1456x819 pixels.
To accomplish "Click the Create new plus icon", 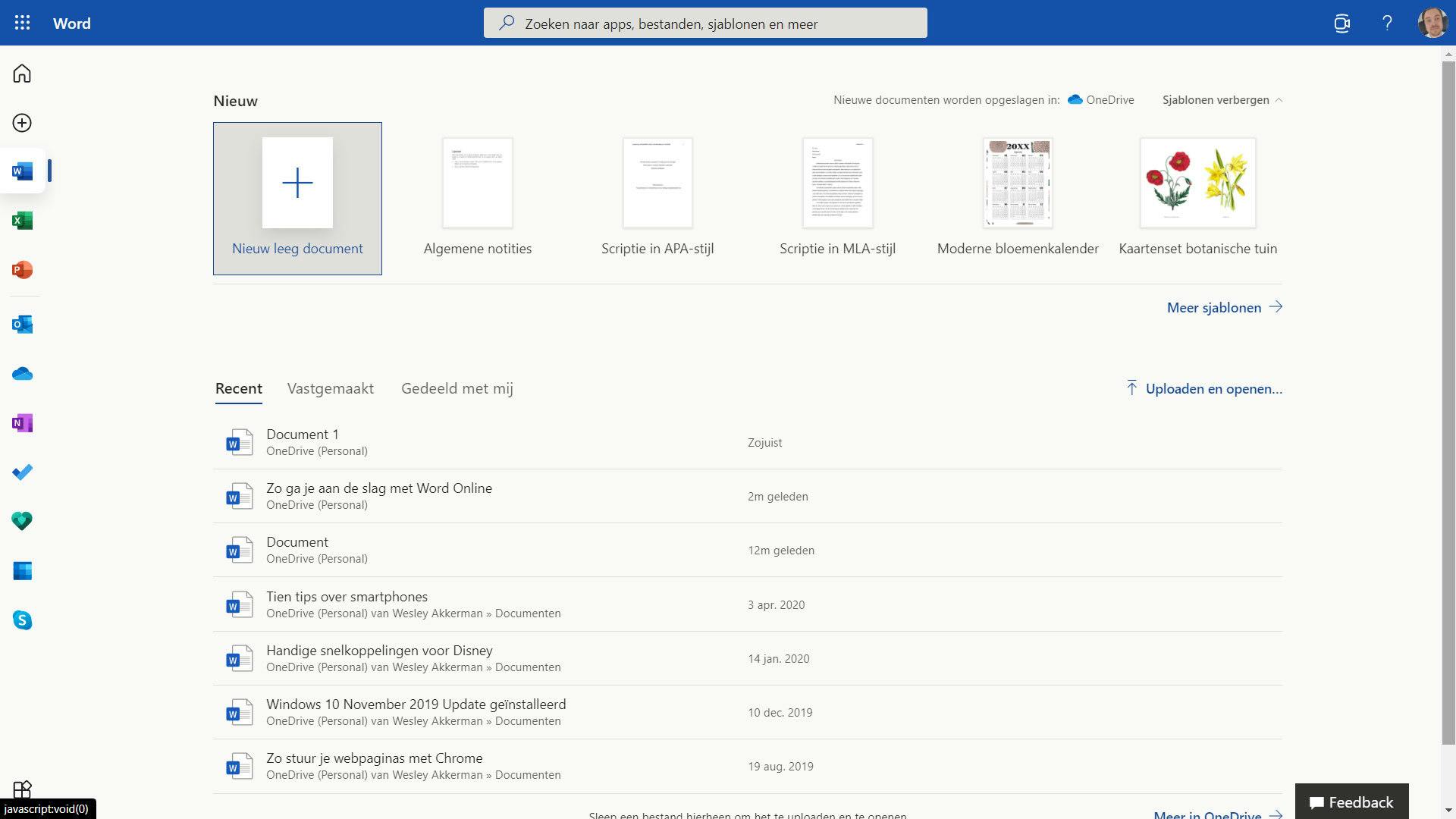I will pos(22,123).
